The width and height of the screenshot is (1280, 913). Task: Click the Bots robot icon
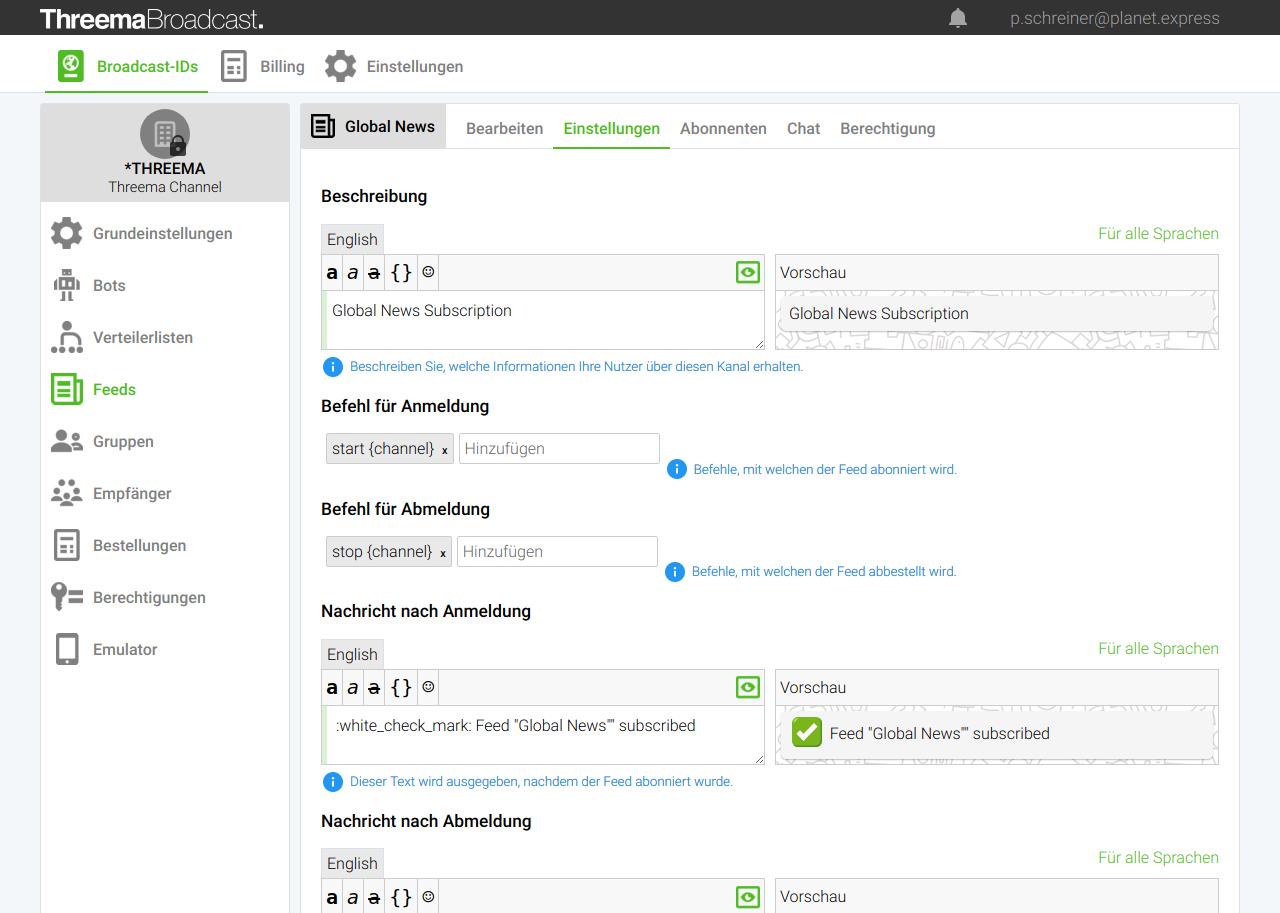click(x=67, y=285)
